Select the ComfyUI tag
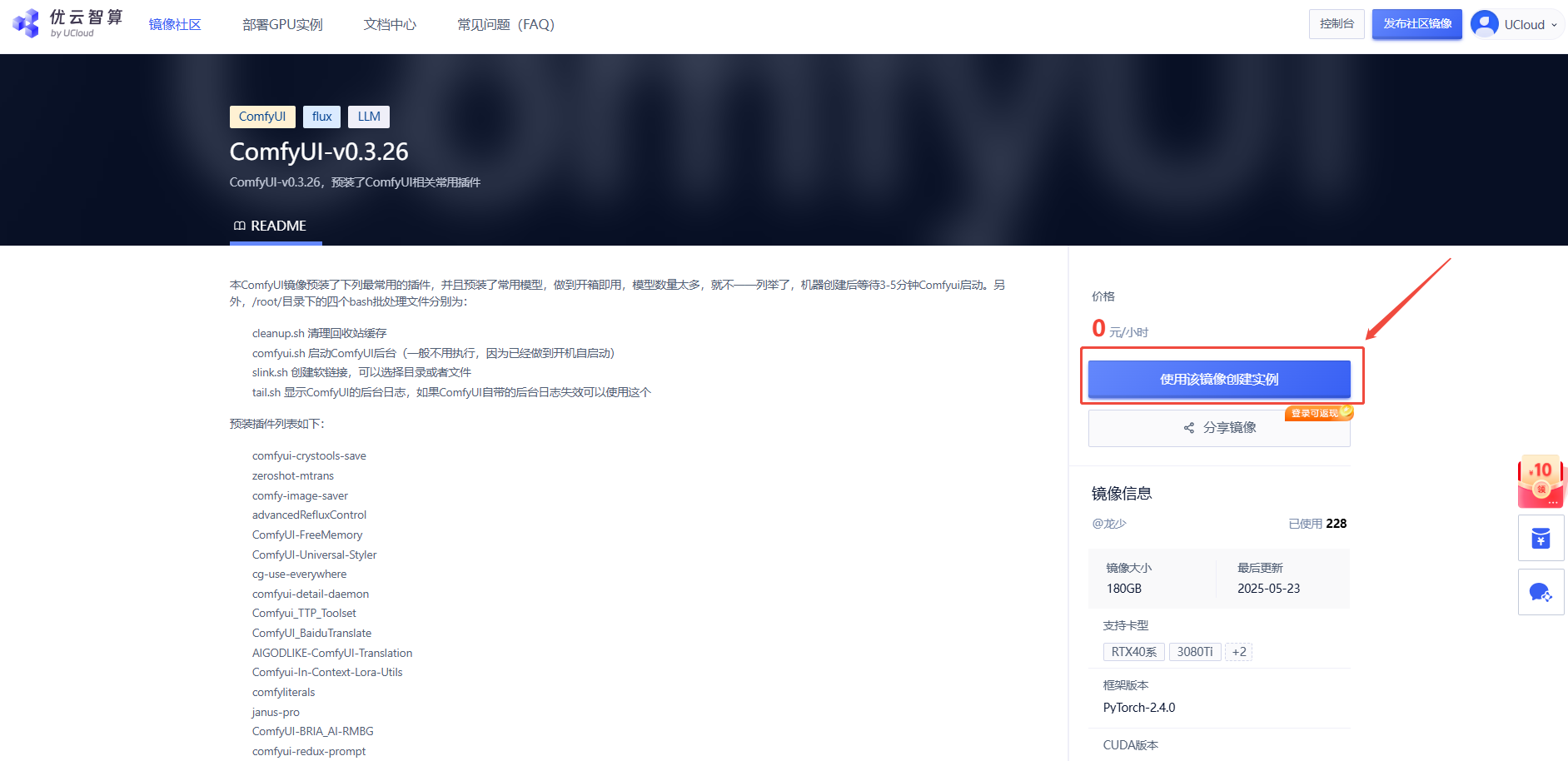The image size is (1568, 761). pos(262,117)
